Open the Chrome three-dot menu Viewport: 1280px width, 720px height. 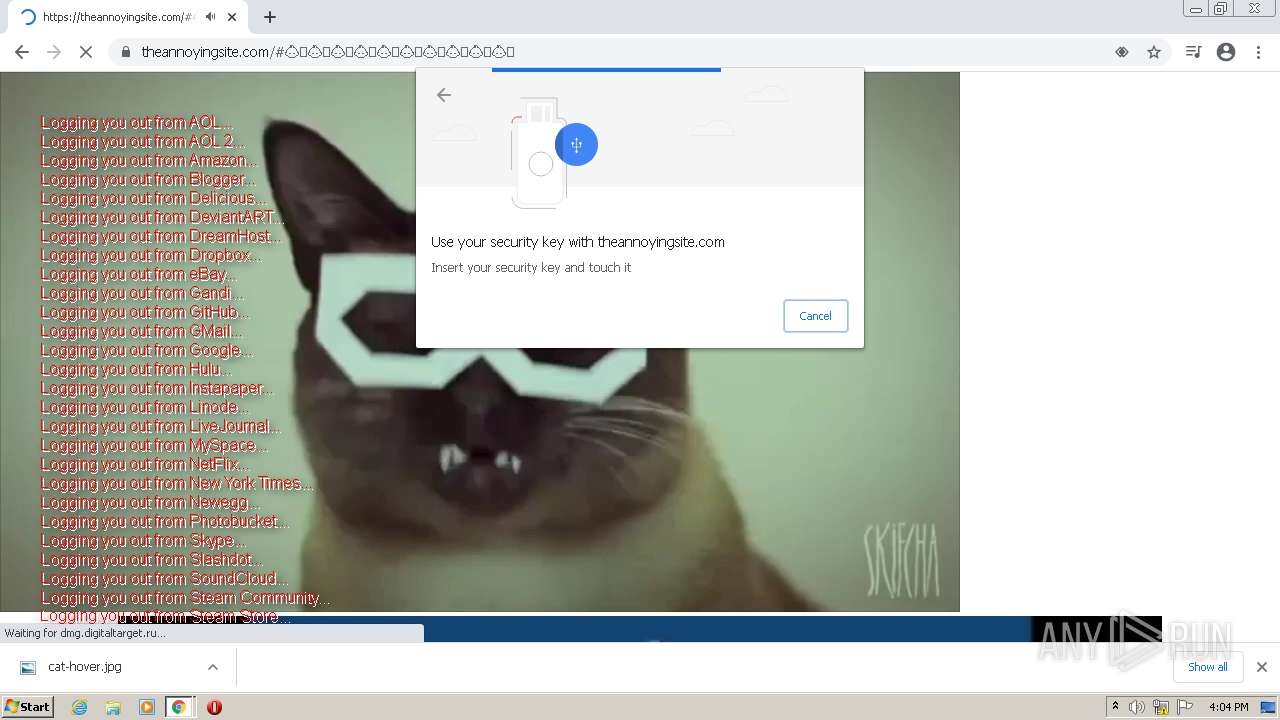(x=1258, y=52)
